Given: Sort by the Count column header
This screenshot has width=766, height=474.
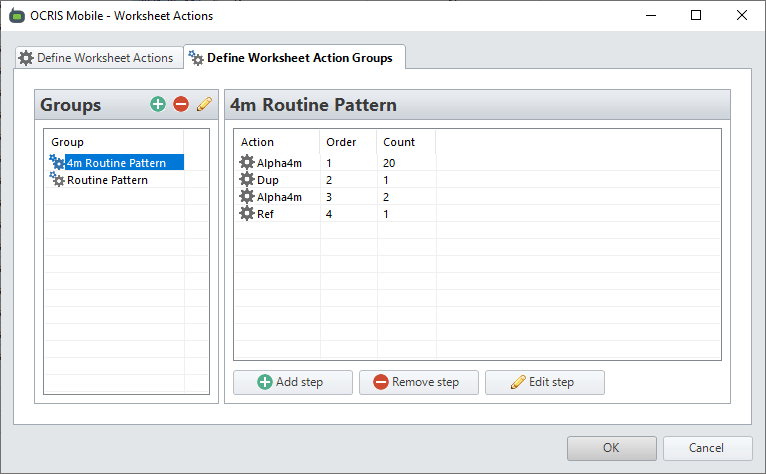Looking at the screenshot, I should coord(399,142).
